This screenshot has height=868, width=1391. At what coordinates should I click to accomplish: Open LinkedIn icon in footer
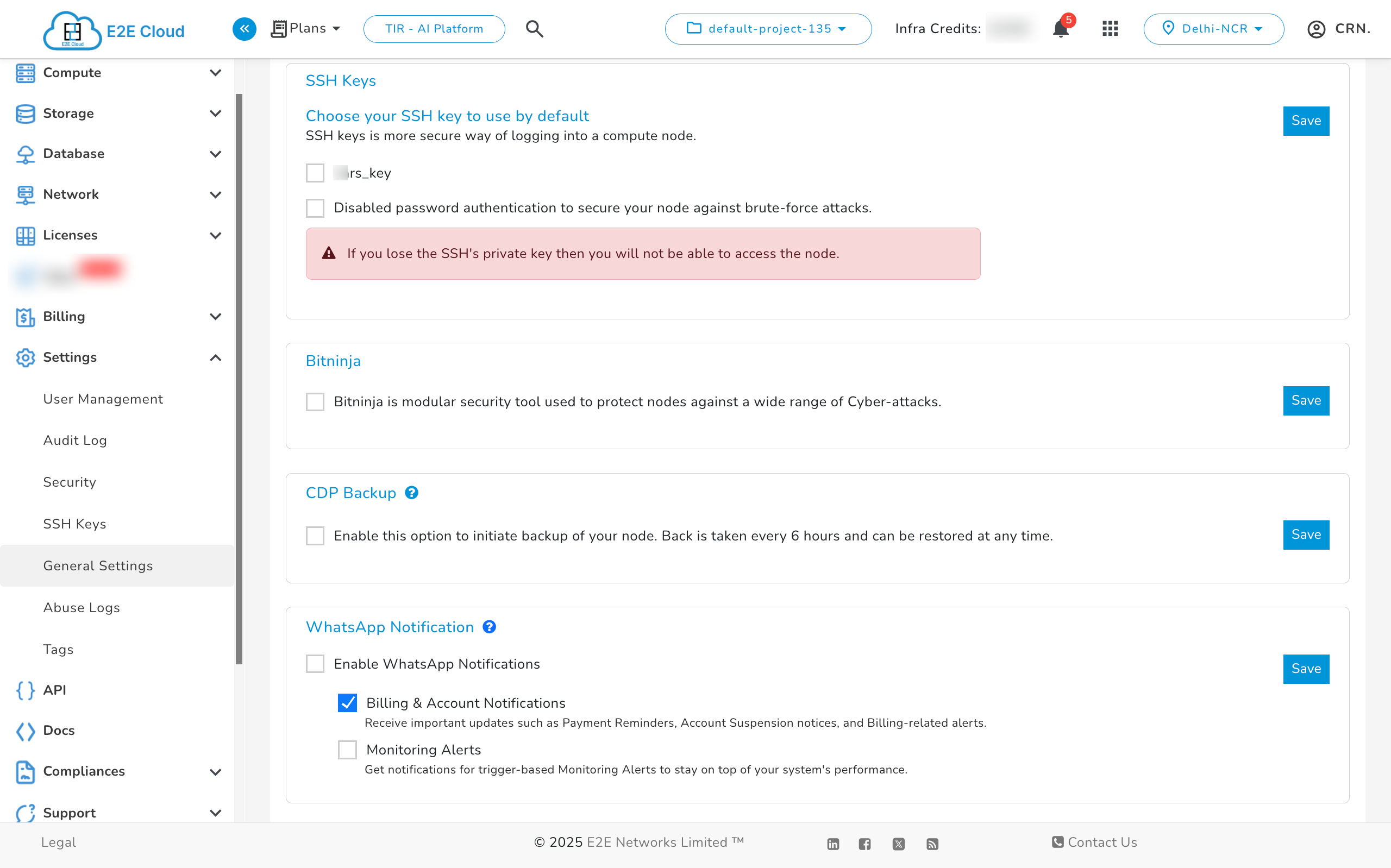[x=832, y=844]
